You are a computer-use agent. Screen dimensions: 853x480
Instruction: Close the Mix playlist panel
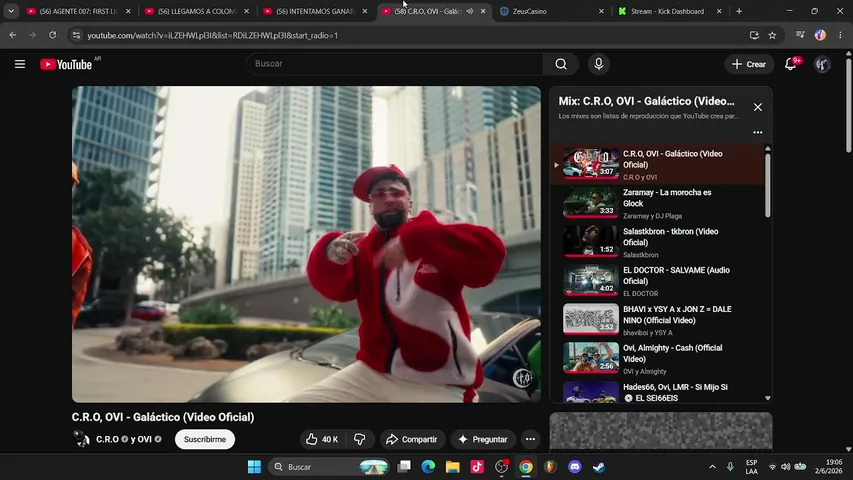[x=757, y=107]
